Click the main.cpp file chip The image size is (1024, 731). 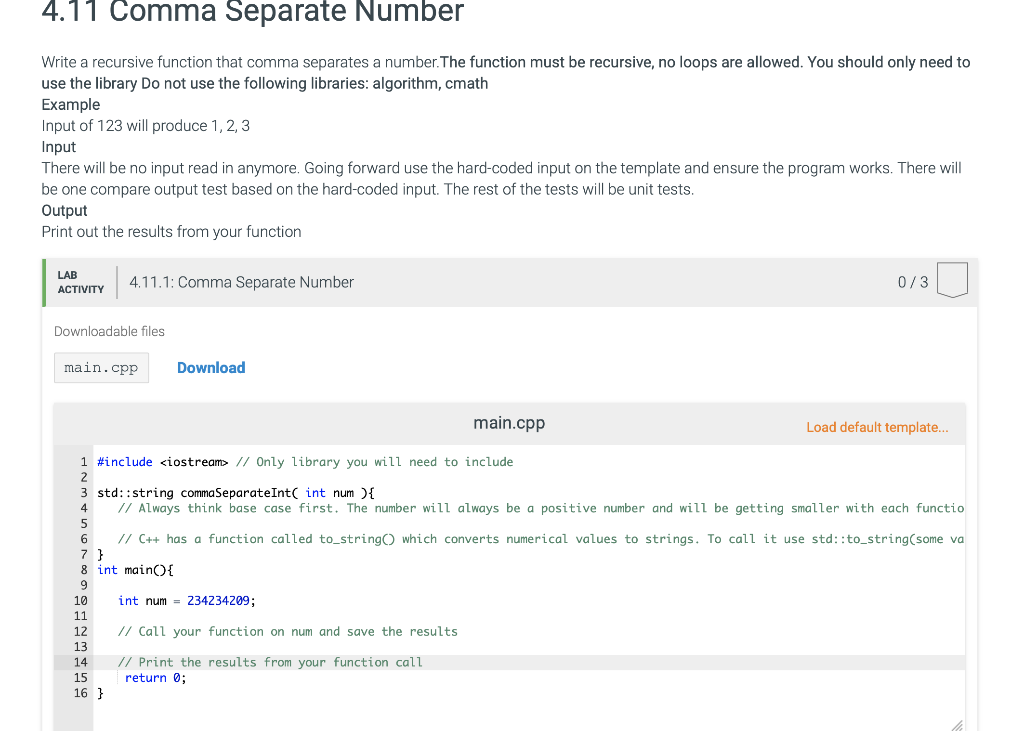pos(101,367)
